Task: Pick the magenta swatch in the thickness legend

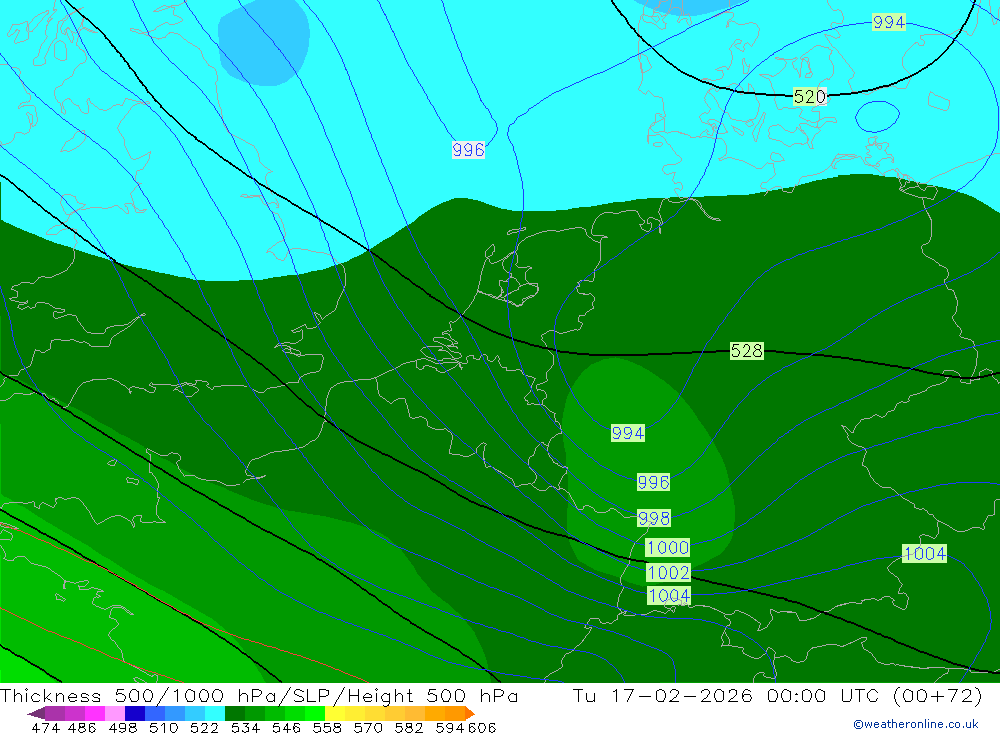Action: click(93, 713)
